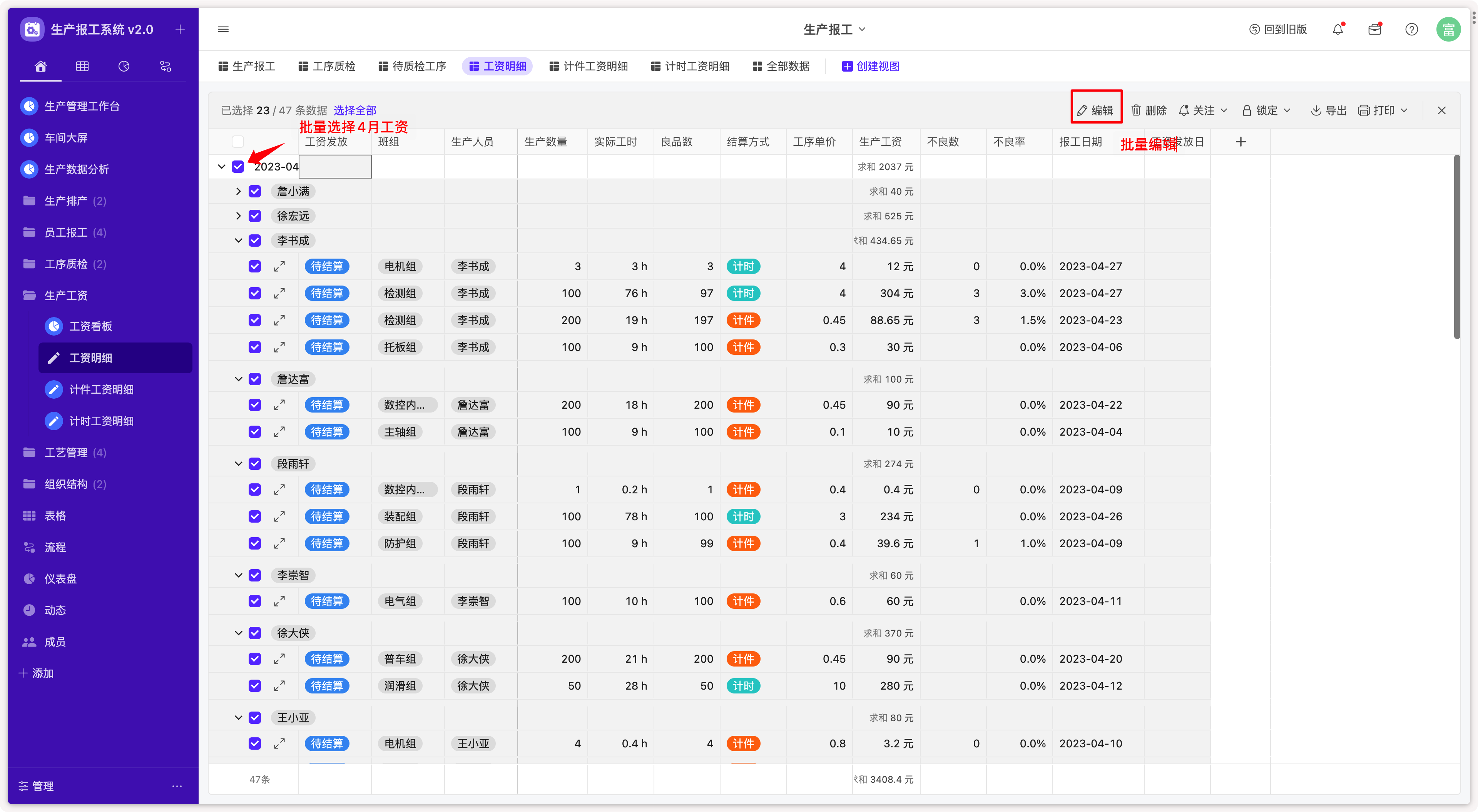
Task: Expand the 徐宏远 group
Action: 238,216
